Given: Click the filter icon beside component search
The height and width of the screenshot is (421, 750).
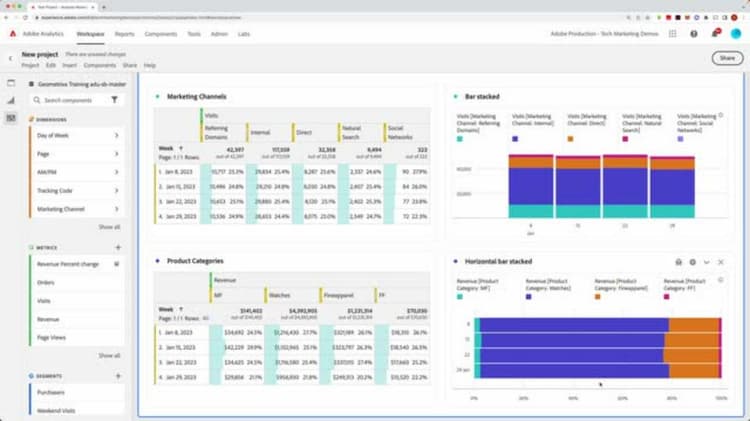Looking at the screenshot, I should coord(114,100).
